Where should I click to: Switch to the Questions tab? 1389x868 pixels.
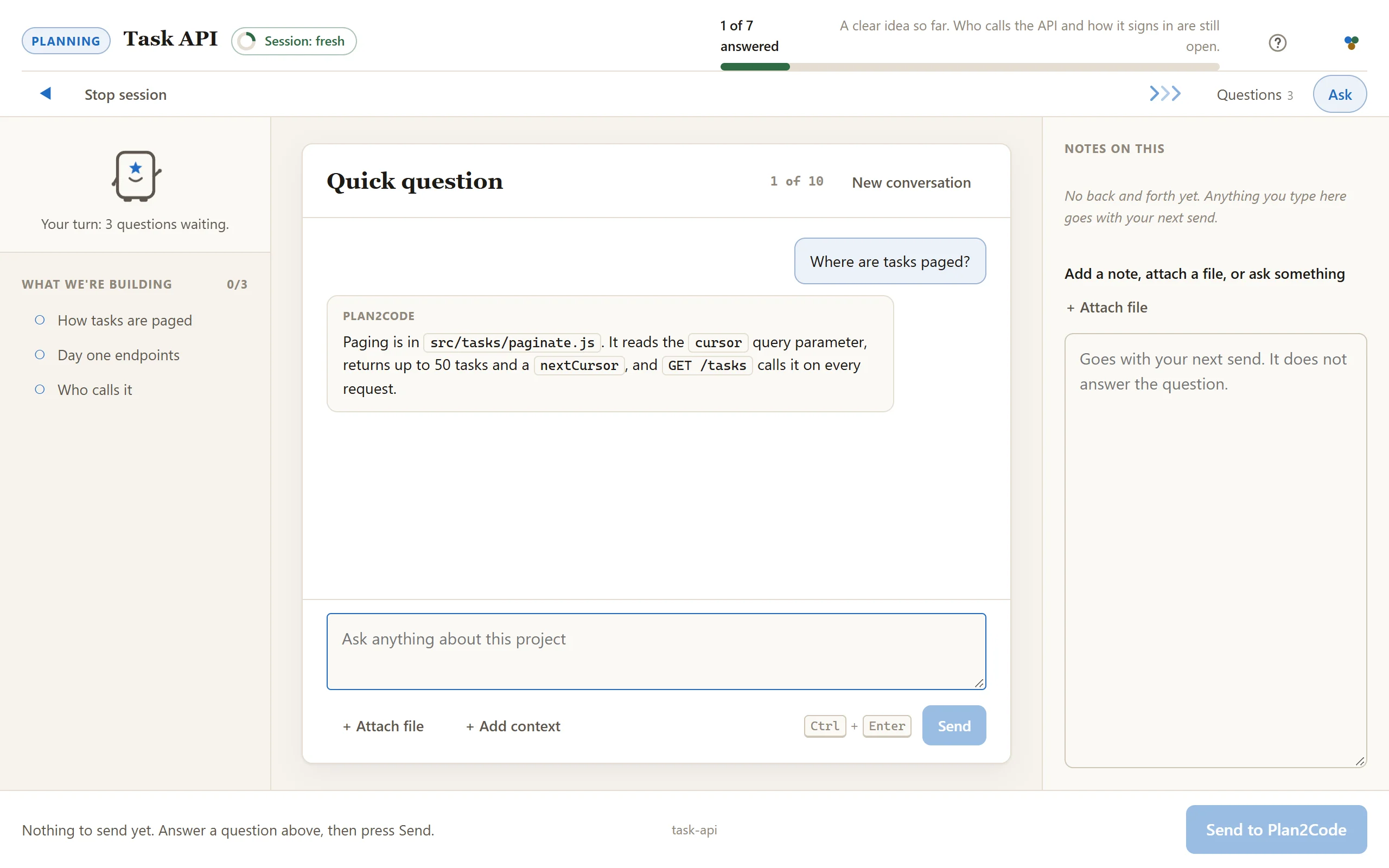[1254, 95]
